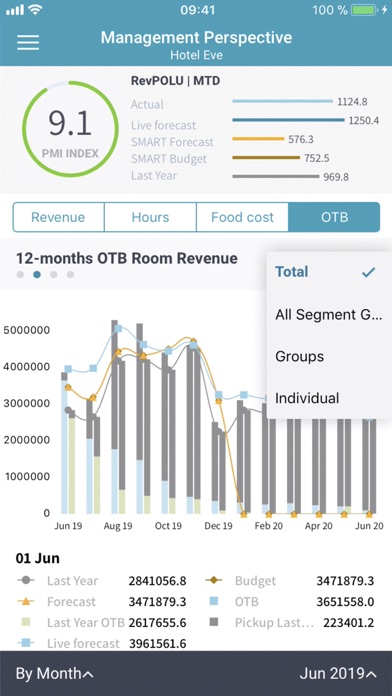Choose All Segment Groups option
392x696 pixels.
pyautogui.click(x=329, y=315)
